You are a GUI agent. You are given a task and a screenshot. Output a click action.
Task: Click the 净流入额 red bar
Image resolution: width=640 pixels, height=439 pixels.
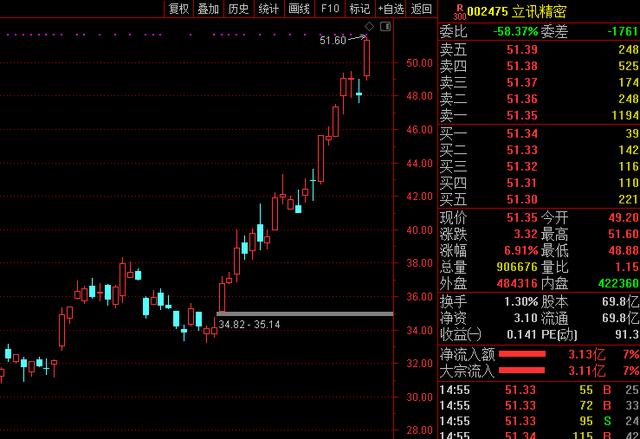click(522, 354)
